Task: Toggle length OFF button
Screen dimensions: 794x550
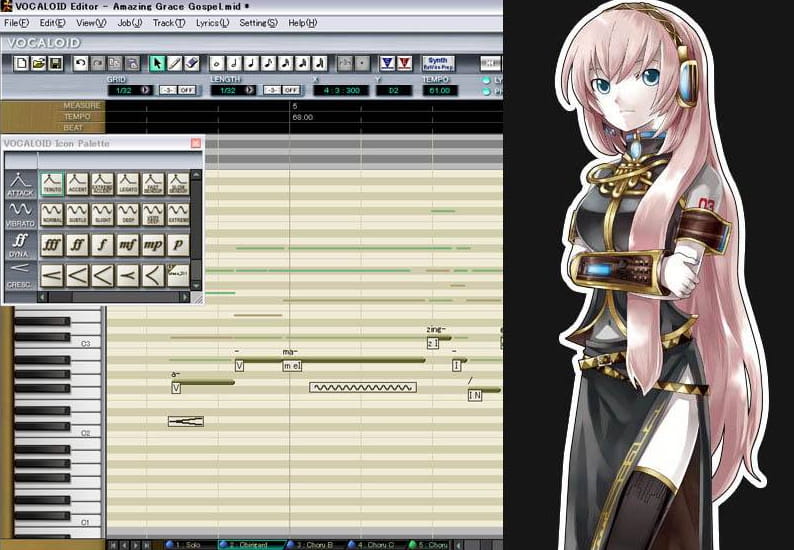Action: (x=291, y=90)
